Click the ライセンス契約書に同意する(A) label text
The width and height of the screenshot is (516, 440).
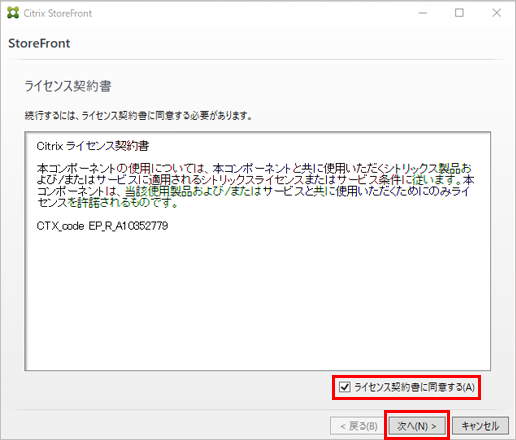tap(414, 387)
